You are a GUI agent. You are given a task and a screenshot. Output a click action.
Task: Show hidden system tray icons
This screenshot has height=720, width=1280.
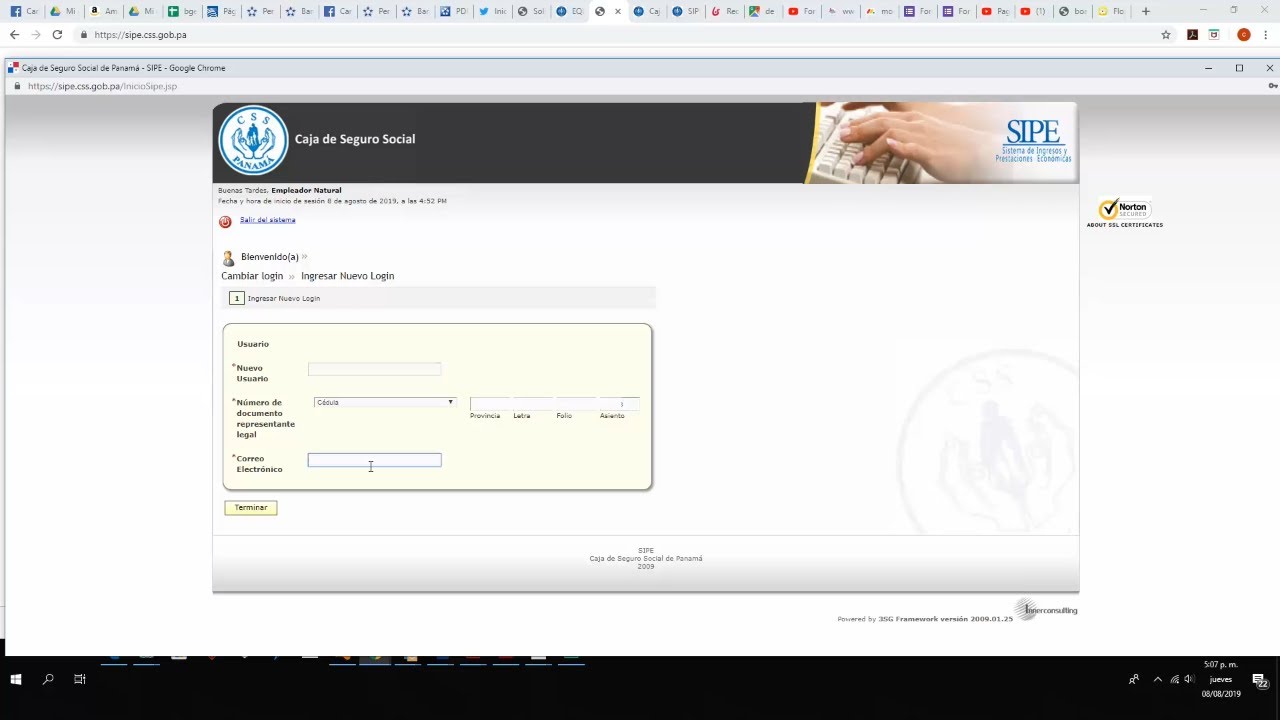coord(1158,679)
